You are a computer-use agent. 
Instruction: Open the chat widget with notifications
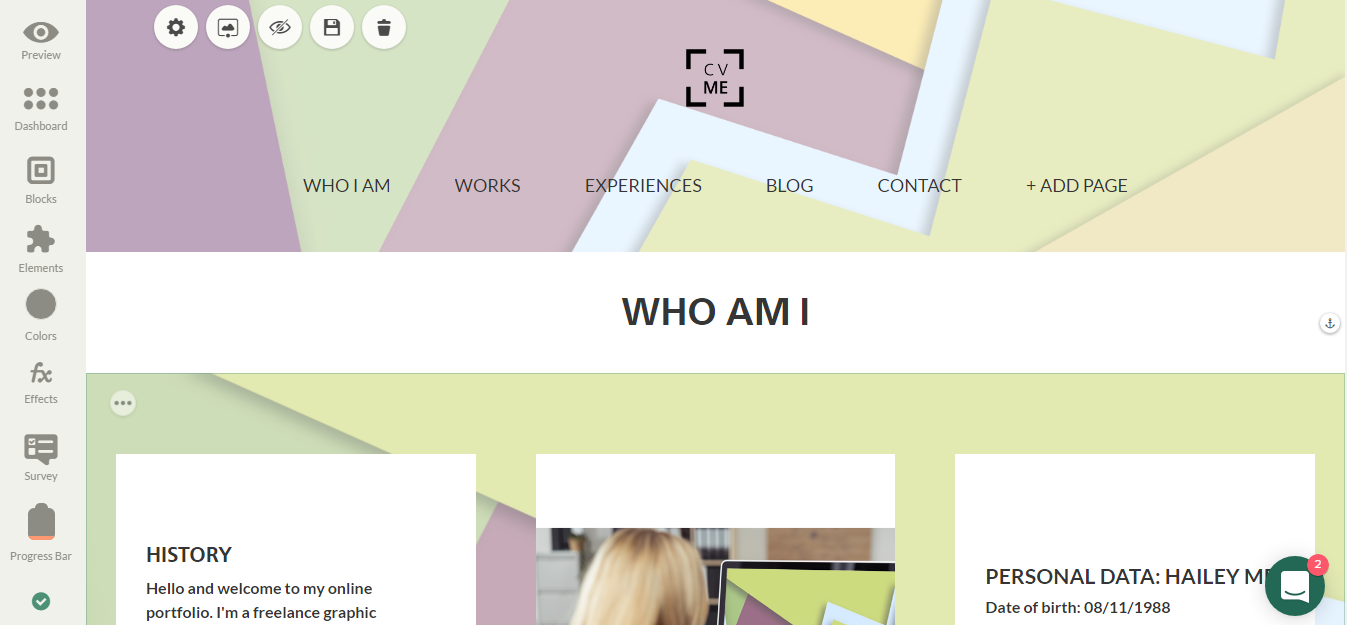[x=1295, y=585]
